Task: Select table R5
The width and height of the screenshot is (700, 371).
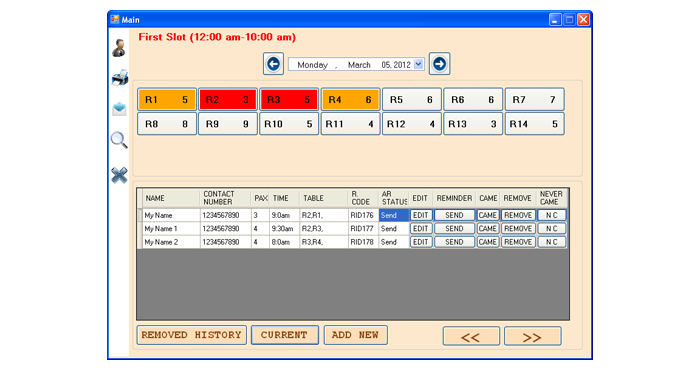Action: [412, 100]
